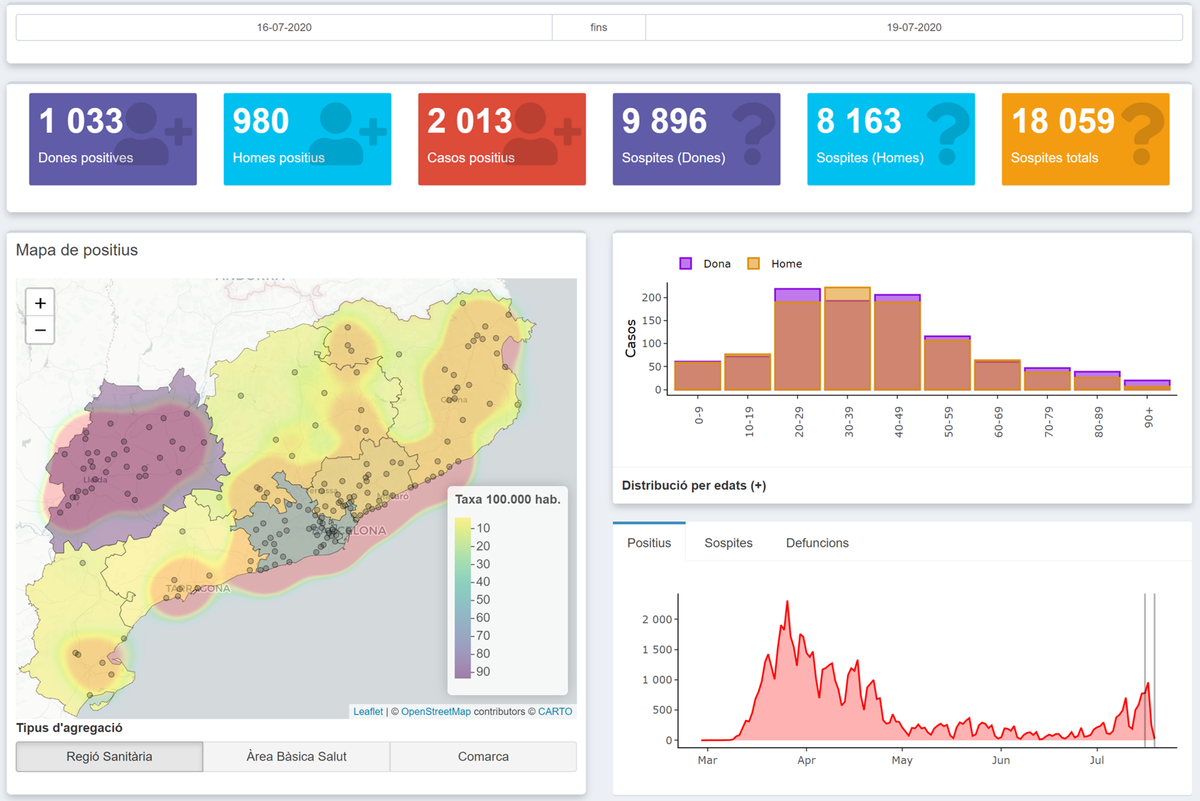
Task: Click the Sospites totals question mark icon
Action: [1143, 133]
